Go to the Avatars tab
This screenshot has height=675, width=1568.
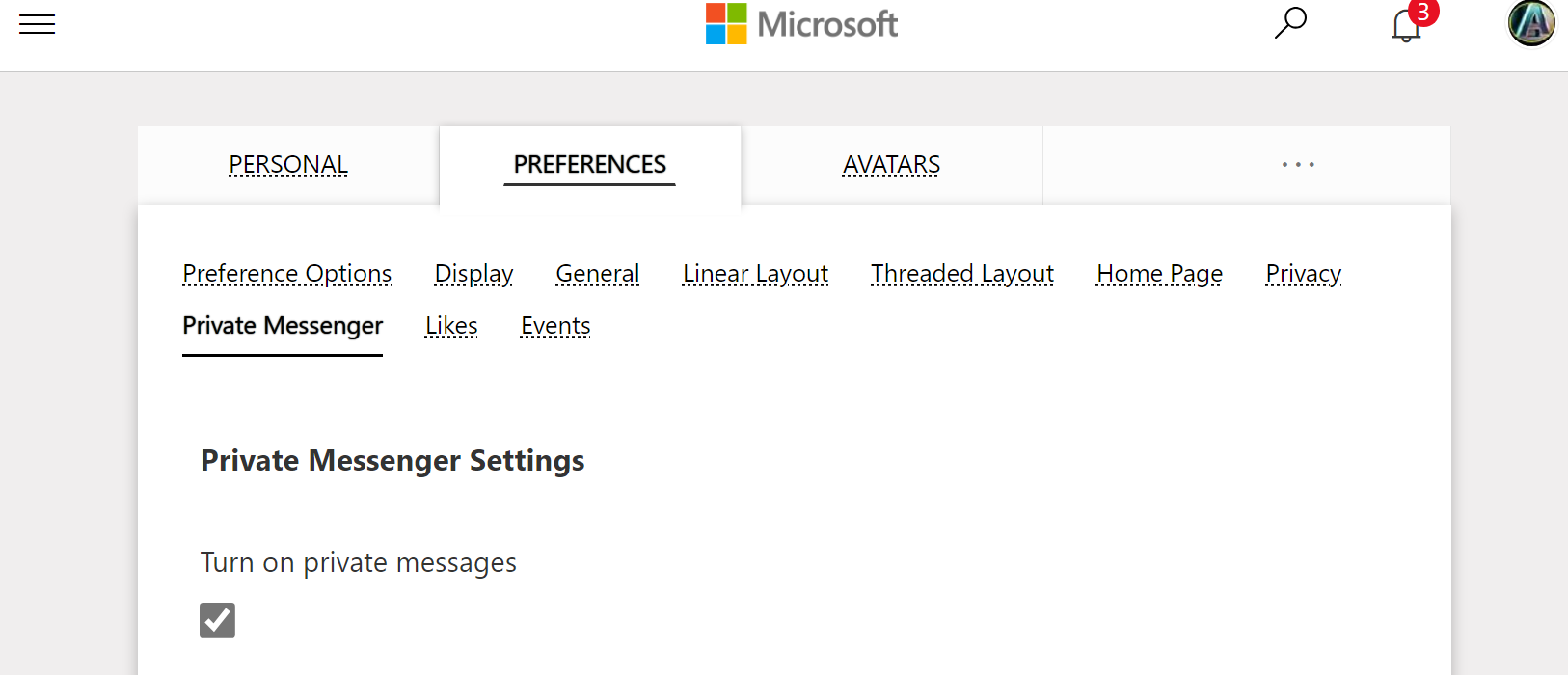coord(891,165)
